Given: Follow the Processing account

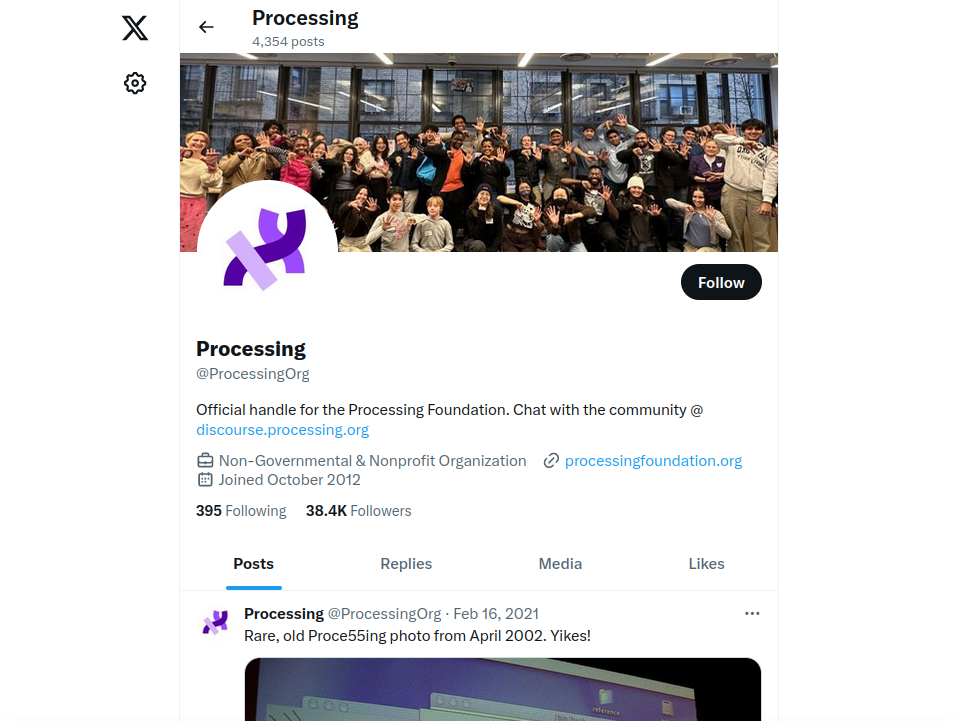Looking at the screenshot, I should point(721,282).
